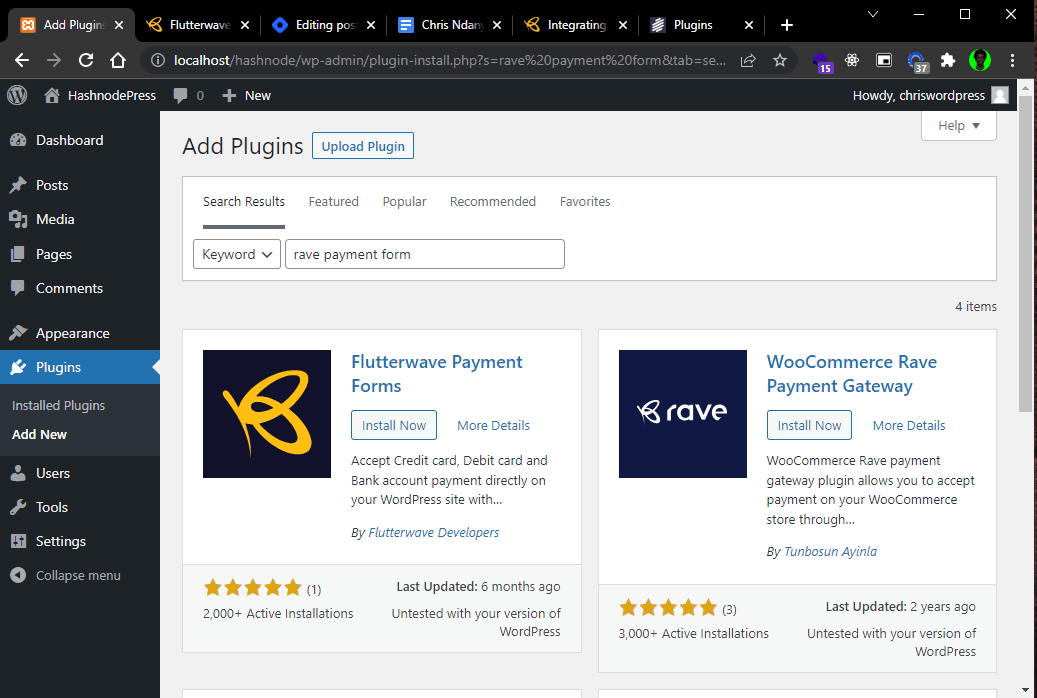Click the page vertical scrollbar thumb
The height and width of the screenshot is (698, 1037).
(x=1024, y=253)
